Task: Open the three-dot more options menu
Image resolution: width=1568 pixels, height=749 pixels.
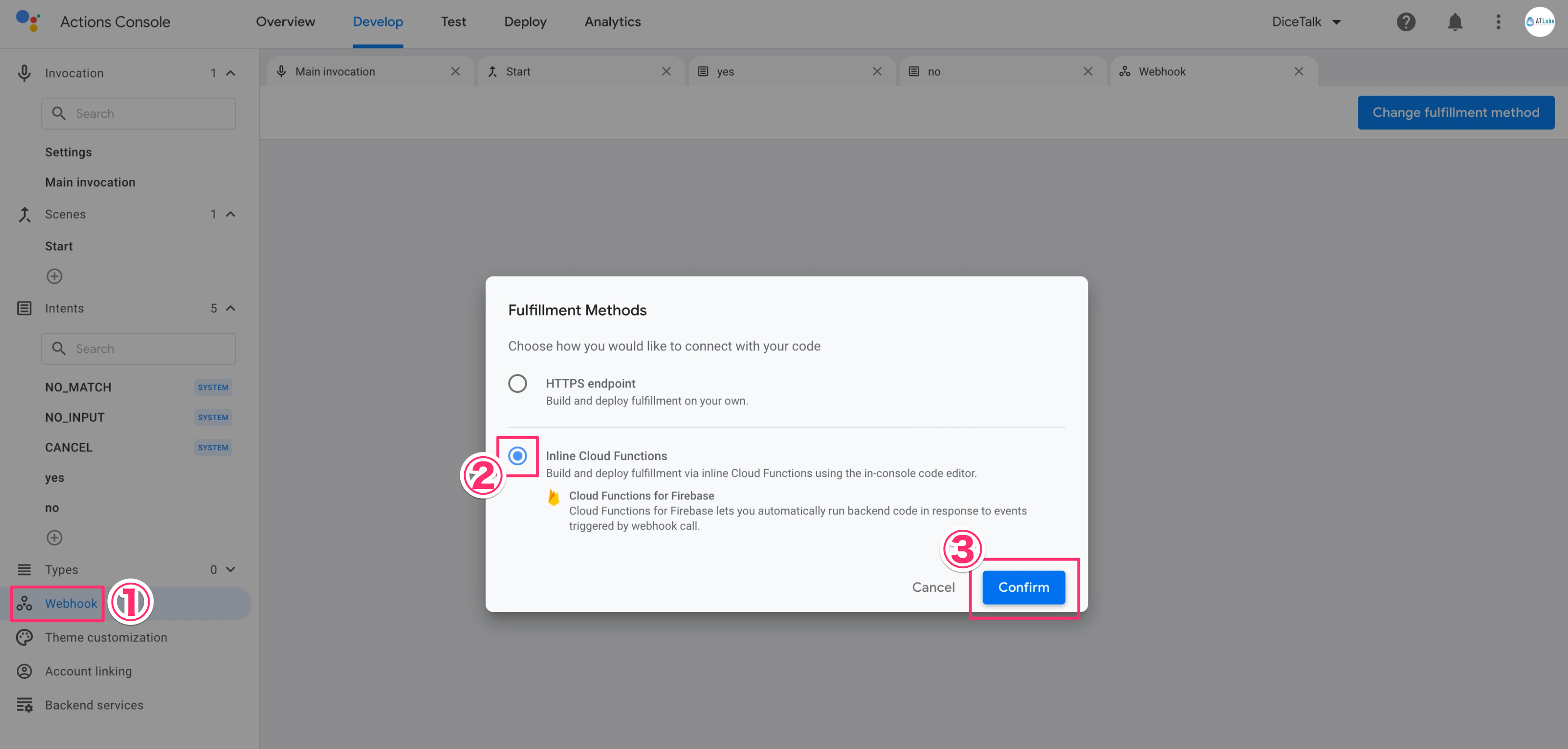Action: click(x=1498, y=22)
